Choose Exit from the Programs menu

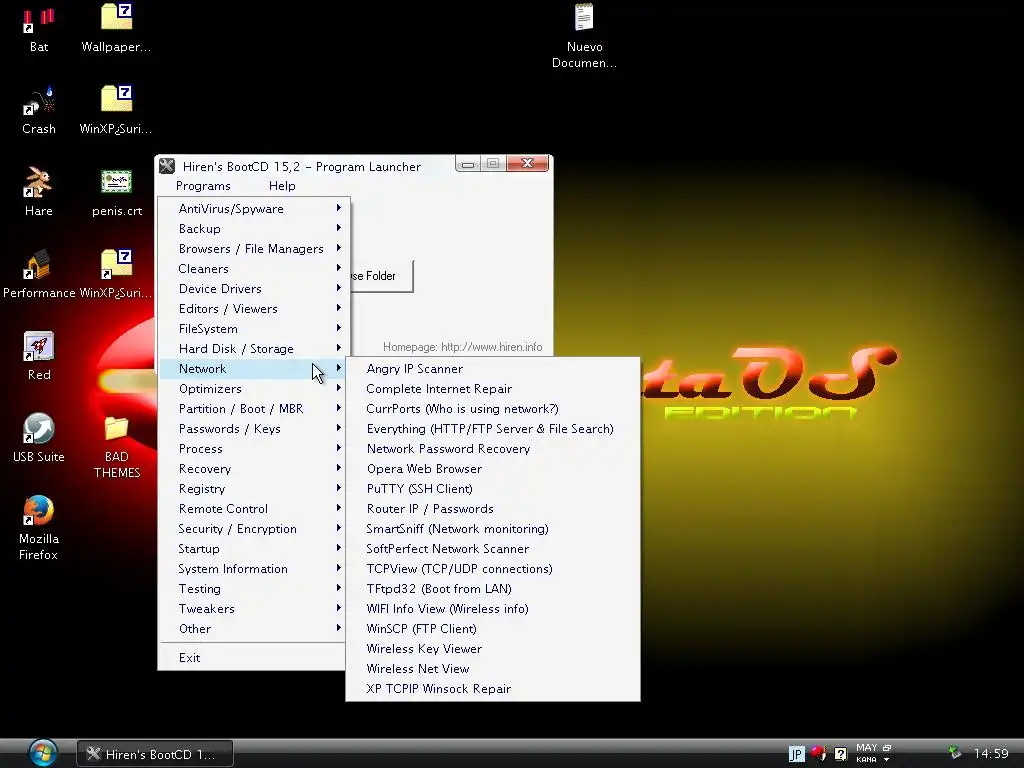(254, 658)
